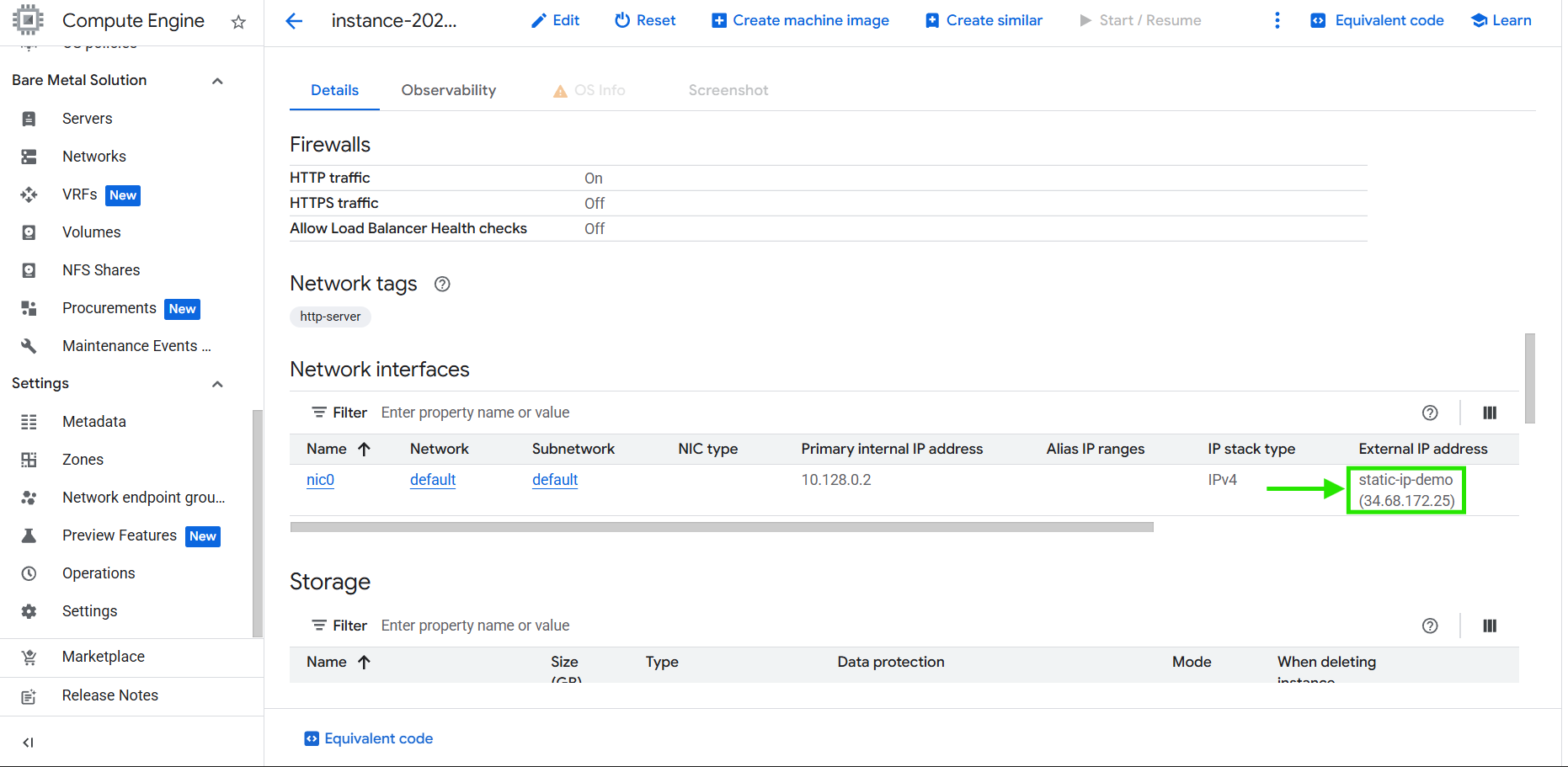Click the Edit button
This screenshot has height=767, width=1568.
(x=555, y=21)
